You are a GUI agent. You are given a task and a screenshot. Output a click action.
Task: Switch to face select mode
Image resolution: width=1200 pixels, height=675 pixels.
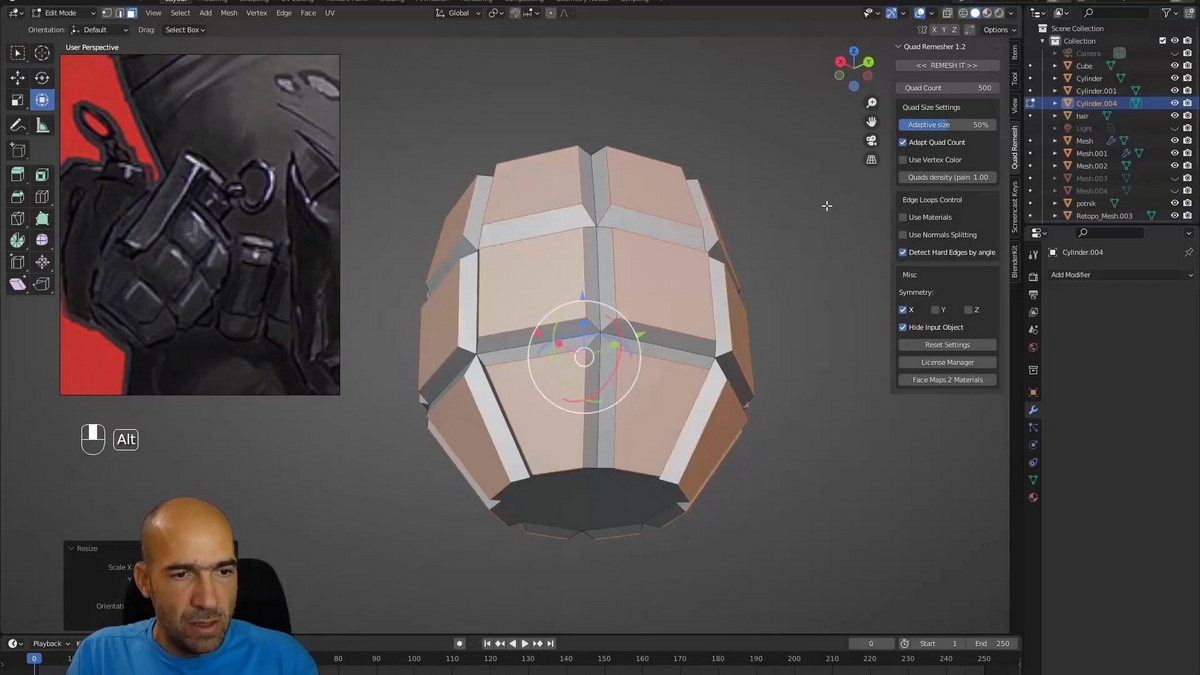[131, 13]
